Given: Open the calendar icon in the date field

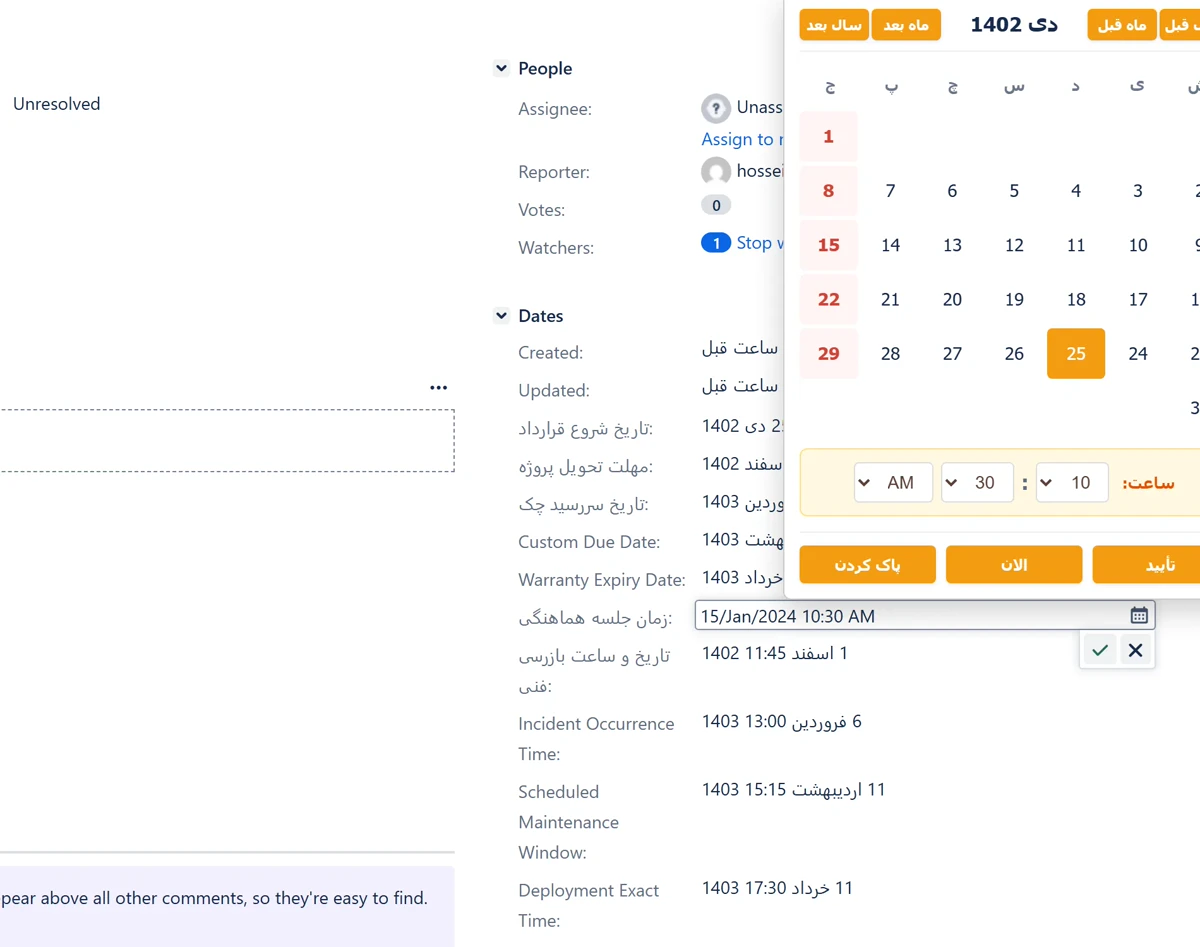Looking at the screenshot, I should click(1138, 615).
